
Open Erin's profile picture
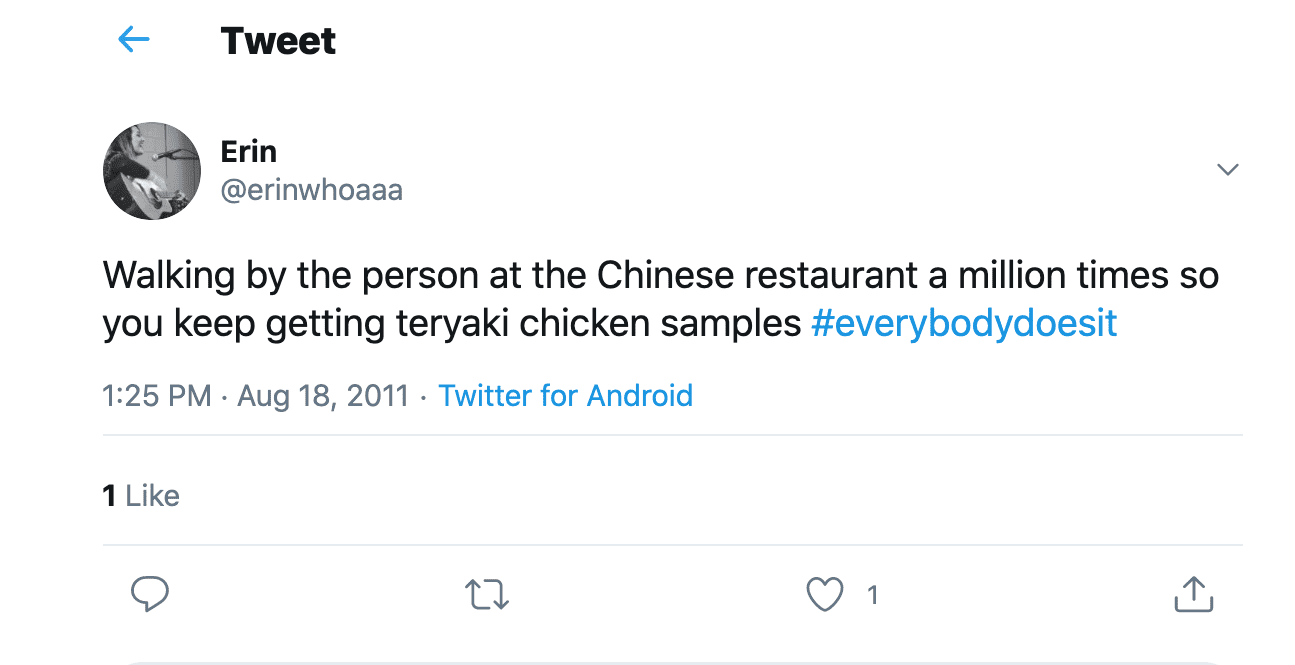point(152,171)
